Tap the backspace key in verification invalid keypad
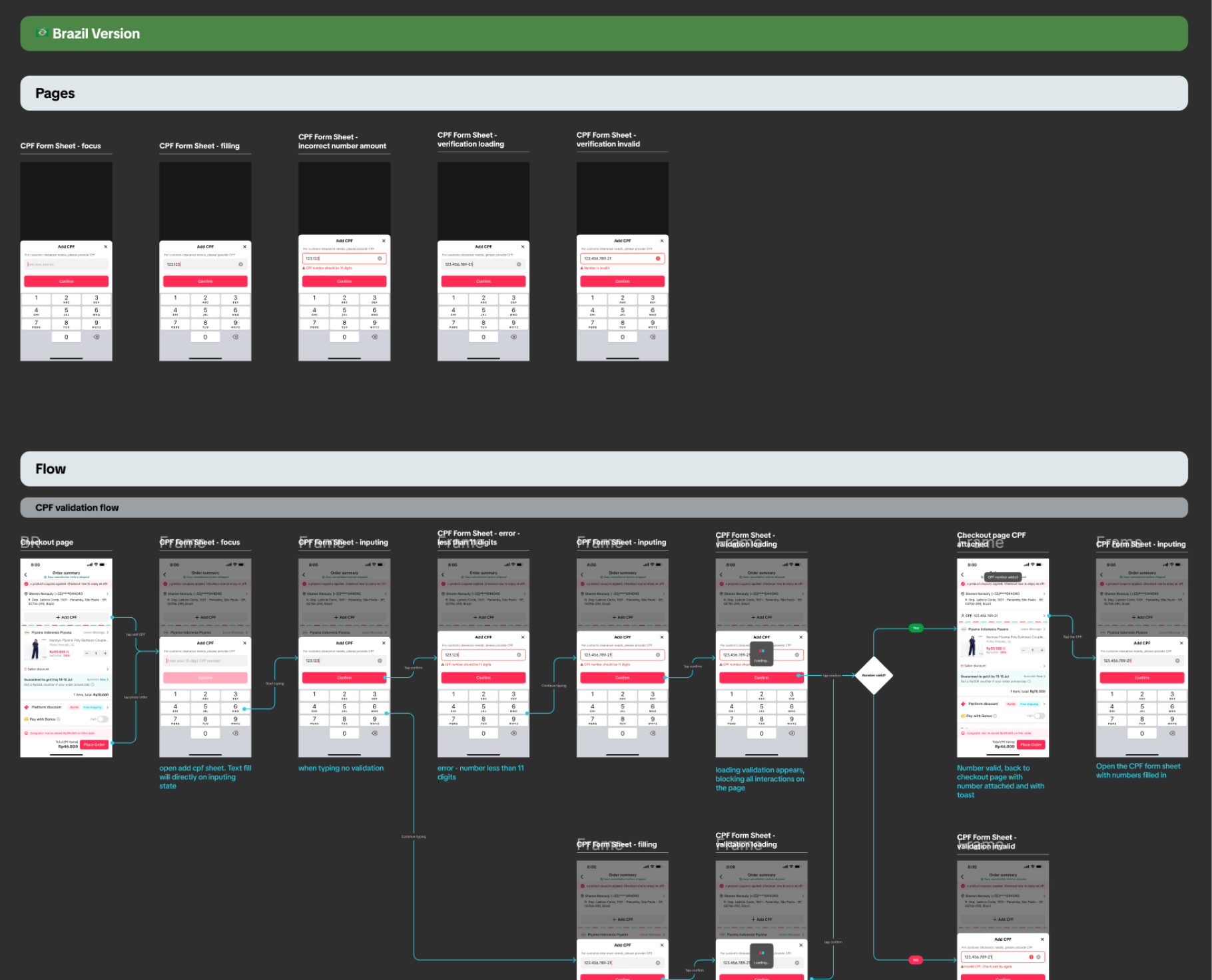 pos(653,337)
